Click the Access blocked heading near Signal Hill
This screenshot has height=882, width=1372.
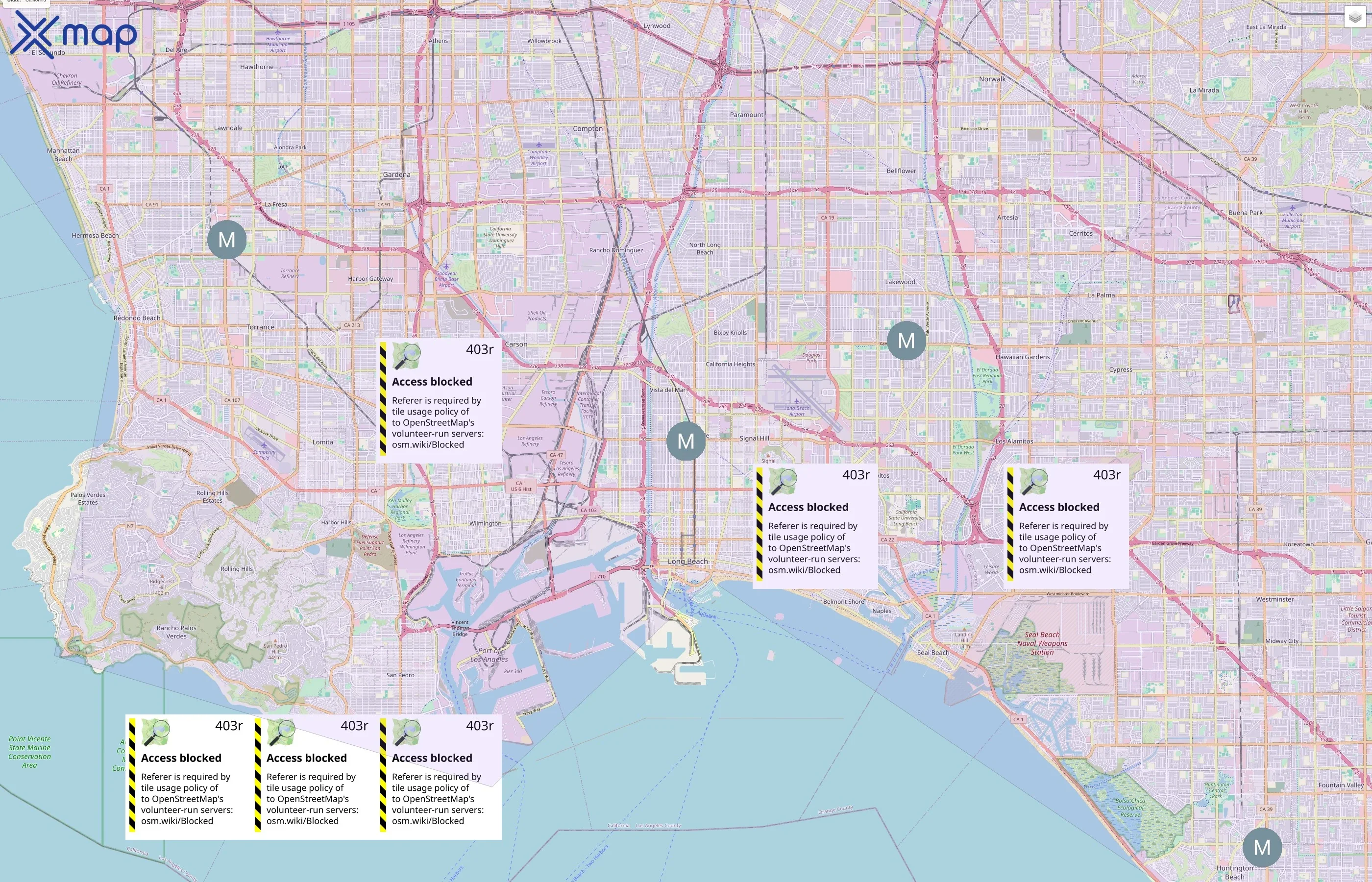(x=808, y=507)
